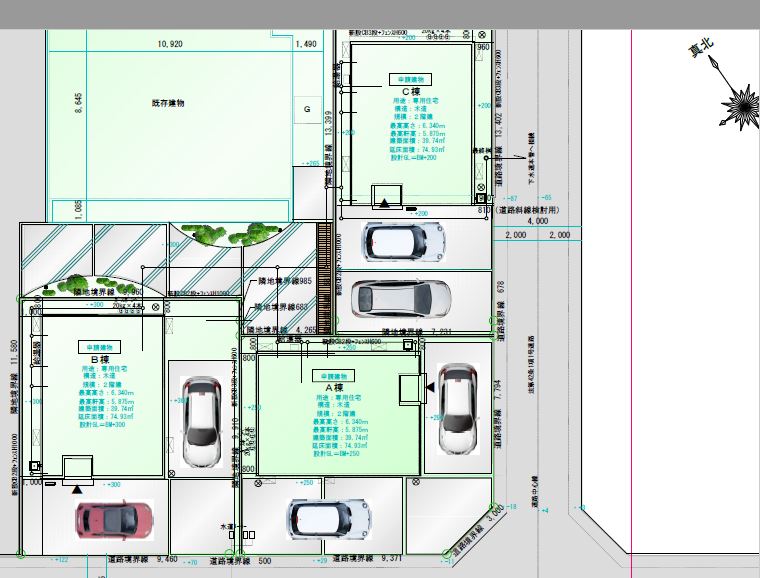Image resolution: width=761 pixels, height=578 pixels.
Task: Click the 8,645 vertical dimension
Action: click(x=79, y=103)
